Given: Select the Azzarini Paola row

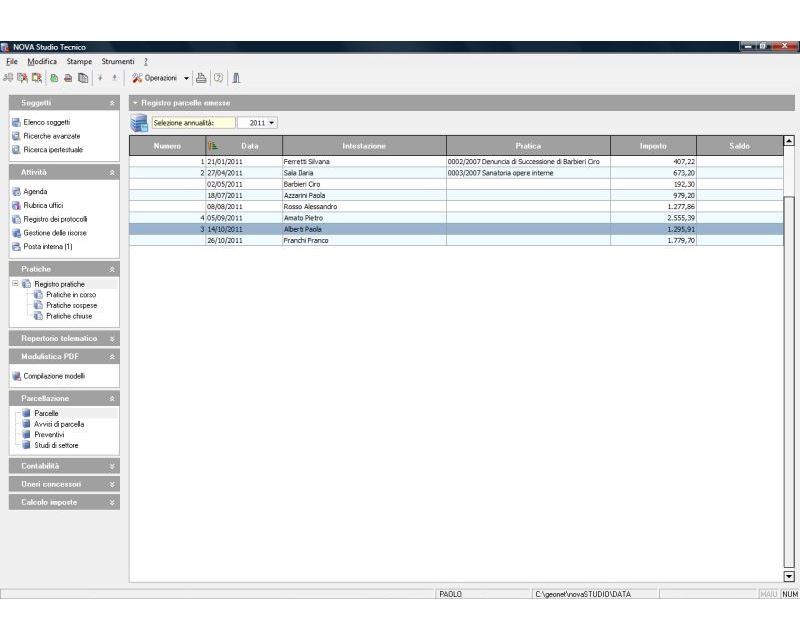Looking at the screenshot, I should (456, 195).
